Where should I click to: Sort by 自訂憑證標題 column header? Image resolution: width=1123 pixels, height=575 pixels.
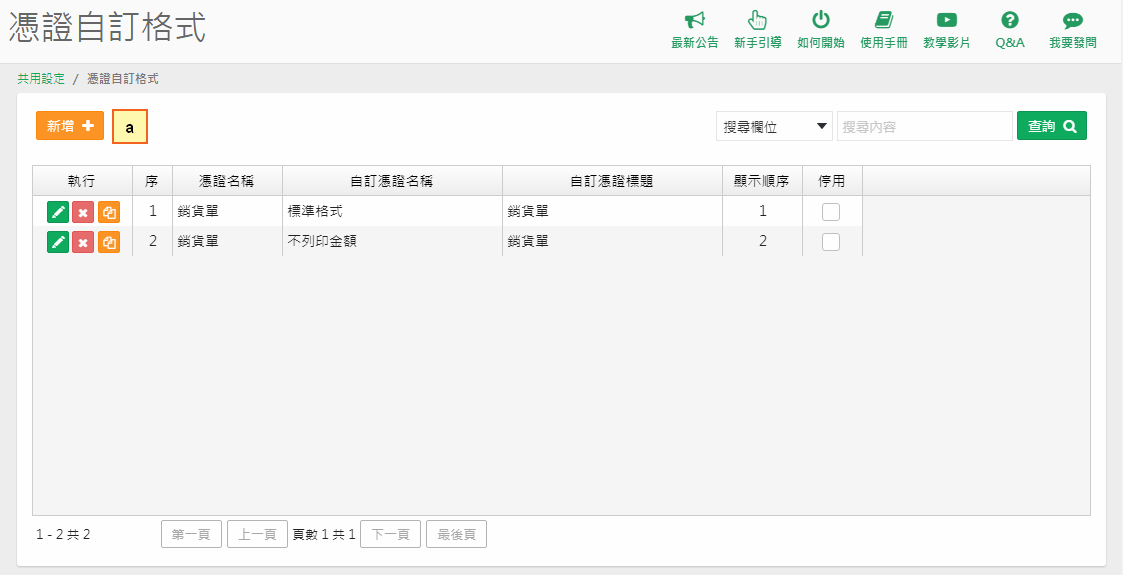point(612,181)
